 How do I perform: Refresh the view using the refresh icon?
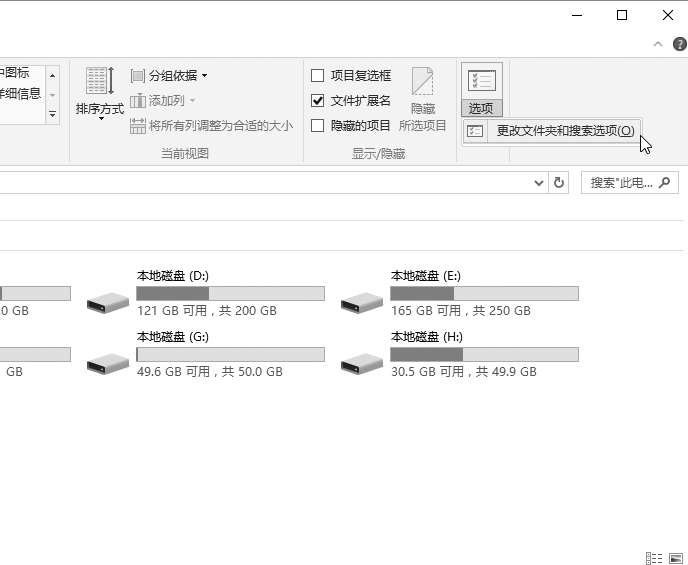(x=559, y=183)
